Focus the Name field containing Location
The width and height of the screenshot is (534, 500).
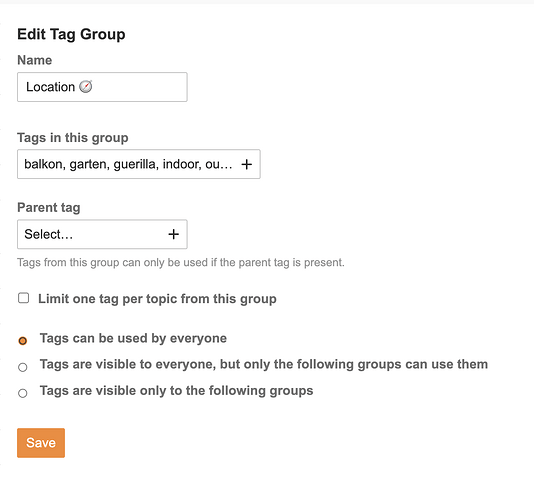[102, 87]
